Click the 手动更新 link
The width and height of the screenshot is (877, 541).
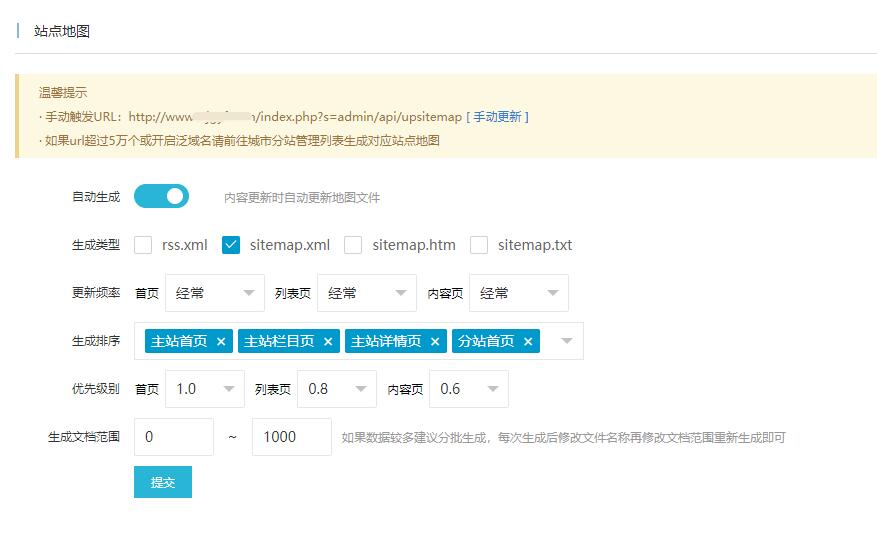[x=497, y=117]
